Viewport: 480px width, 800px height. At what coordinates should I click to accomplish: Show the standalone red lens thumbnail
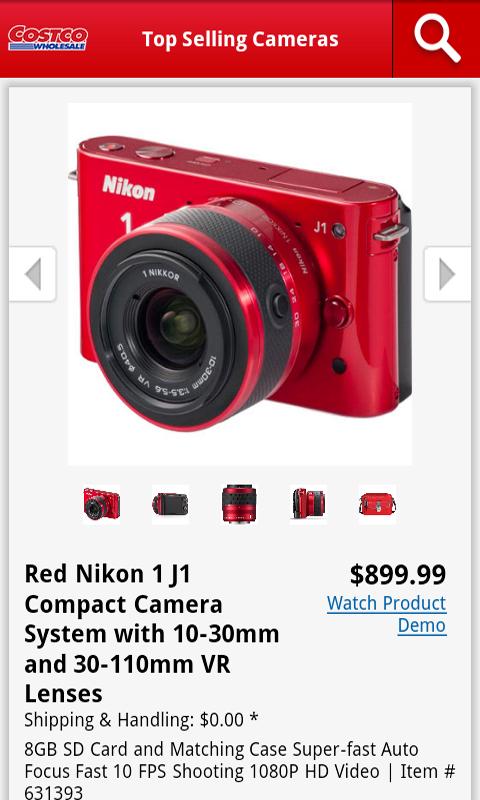tap(239, 504)
